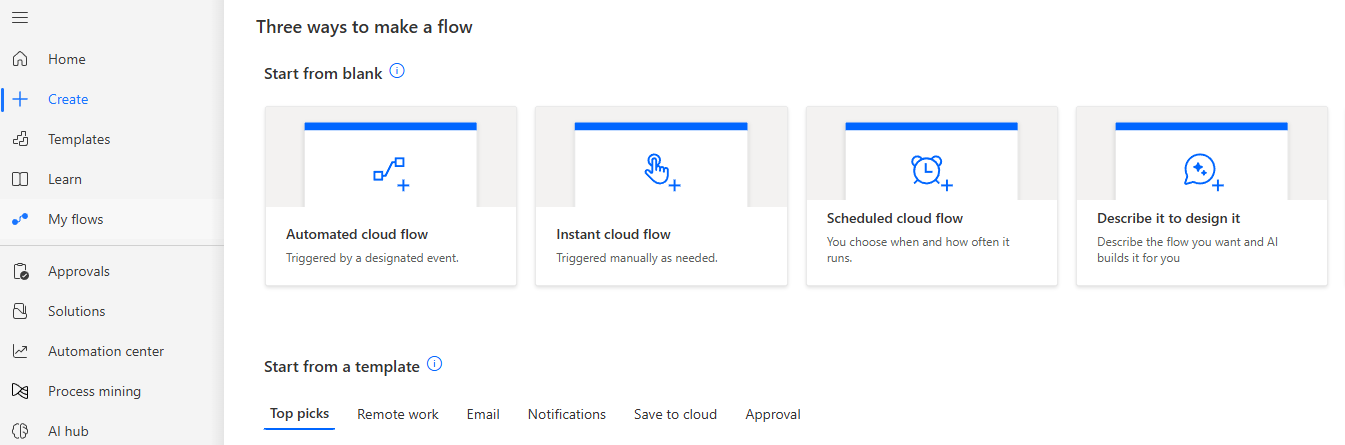Open Templates from the sidebar
1345x445 pixels.
click(x=79, y=139)
